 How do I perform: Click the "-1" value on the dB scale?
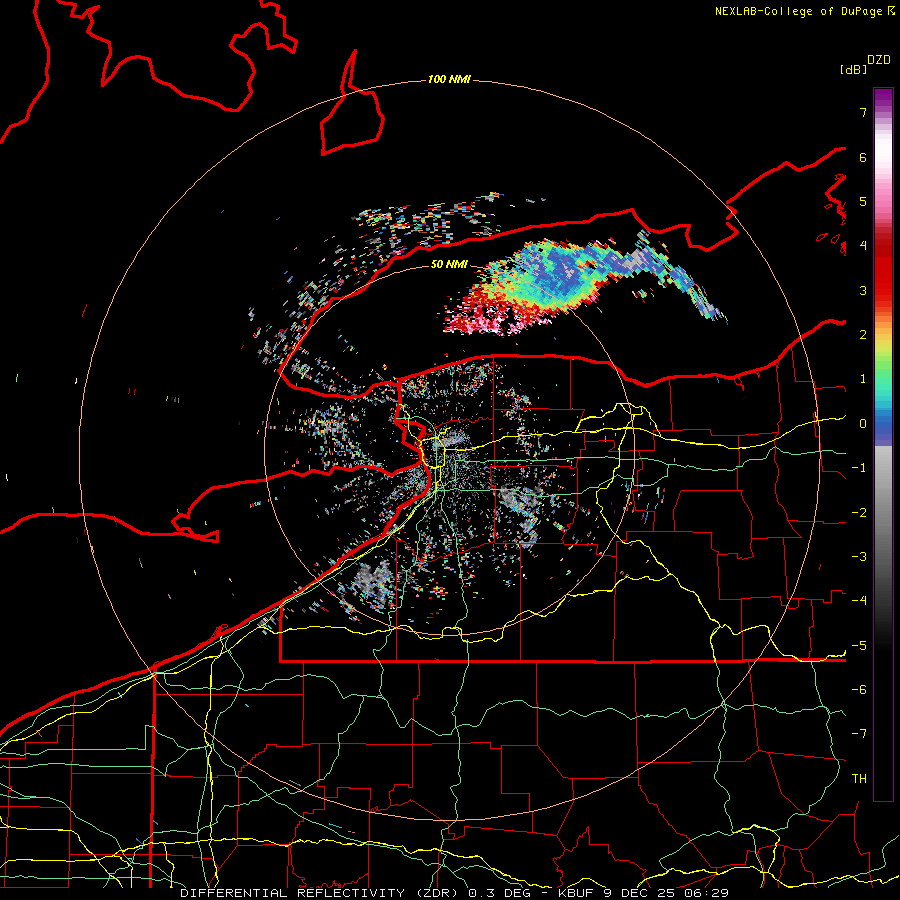point(859,468)
